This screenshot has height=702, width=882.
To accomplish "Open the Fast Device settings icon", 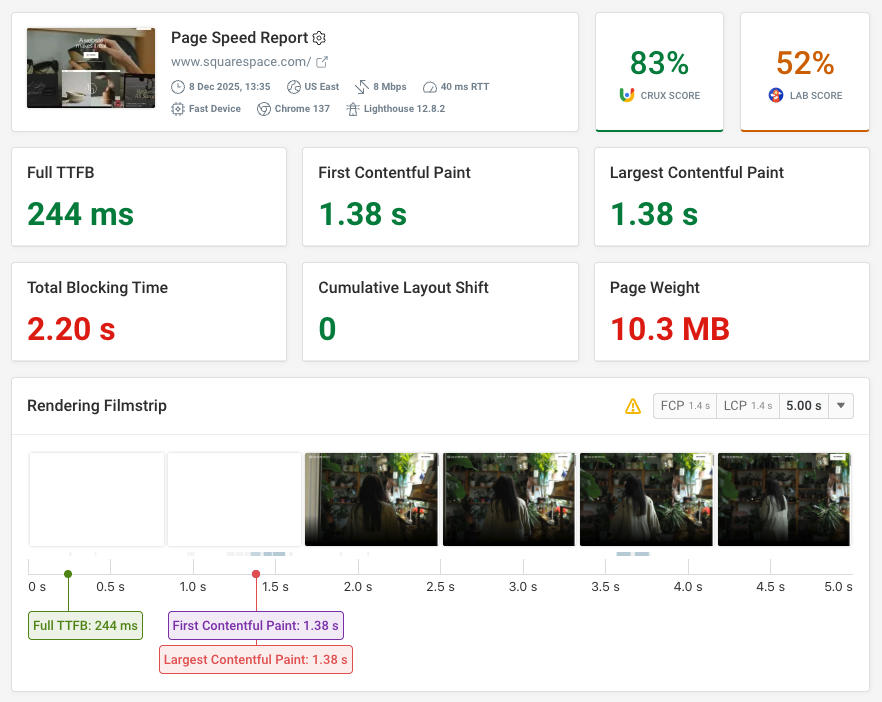I will 177,108.
